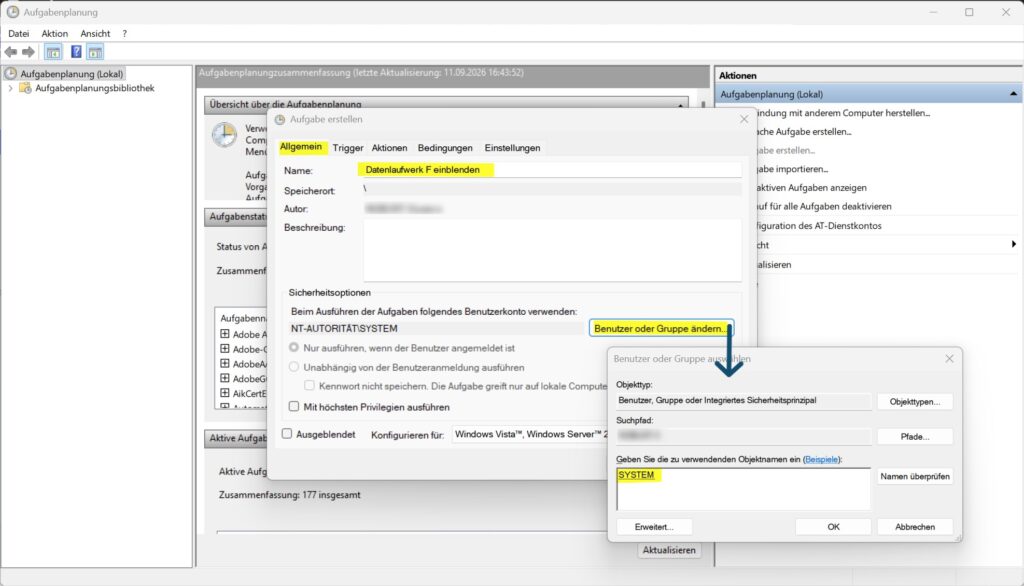The image size is (1024, 586).
Task: Select Unabhängig von der Benutzeranmeldung ausführen
Action: coord(294,367)
